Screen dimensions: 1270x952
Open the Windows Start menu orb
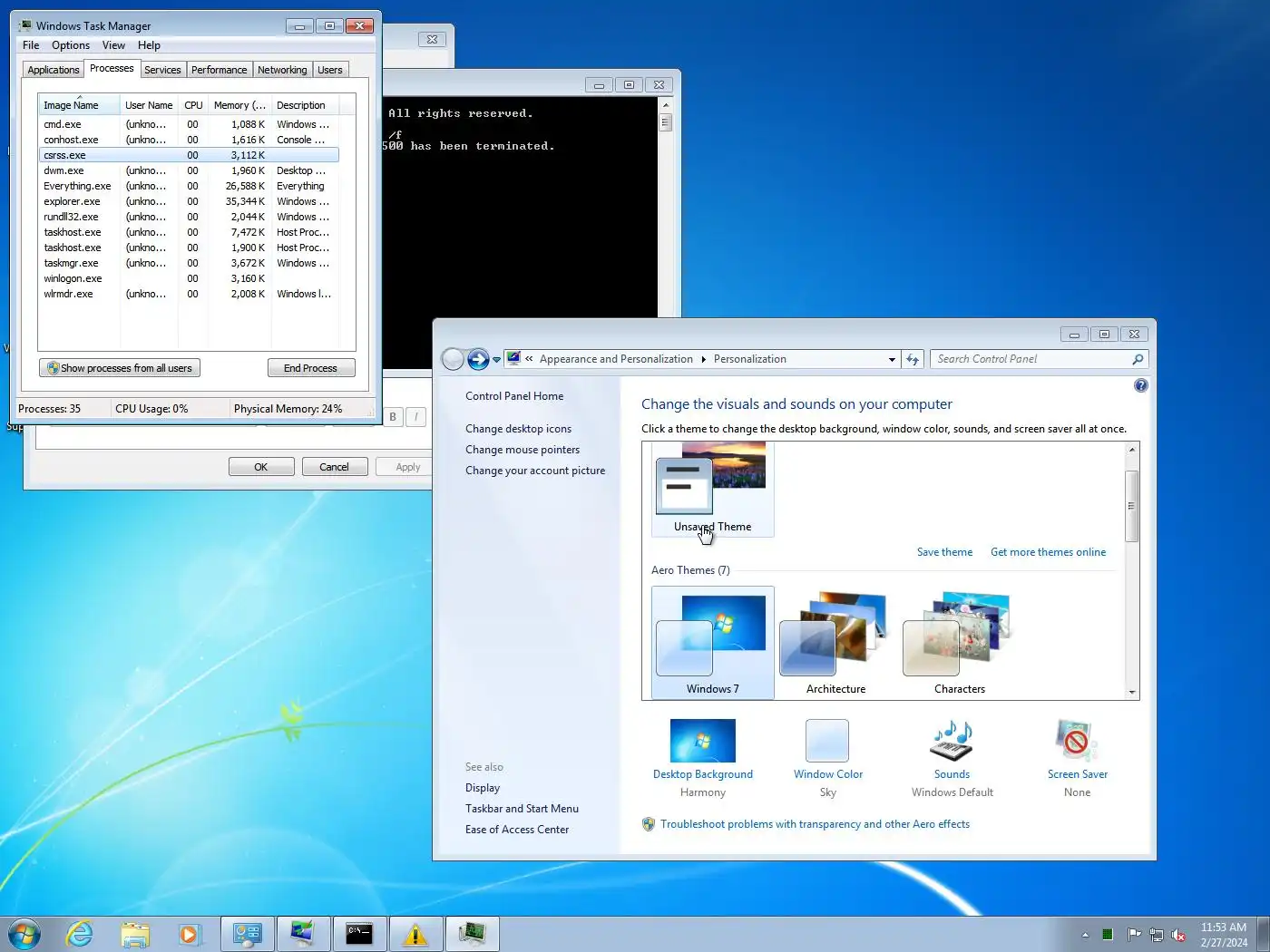[24, 934]
